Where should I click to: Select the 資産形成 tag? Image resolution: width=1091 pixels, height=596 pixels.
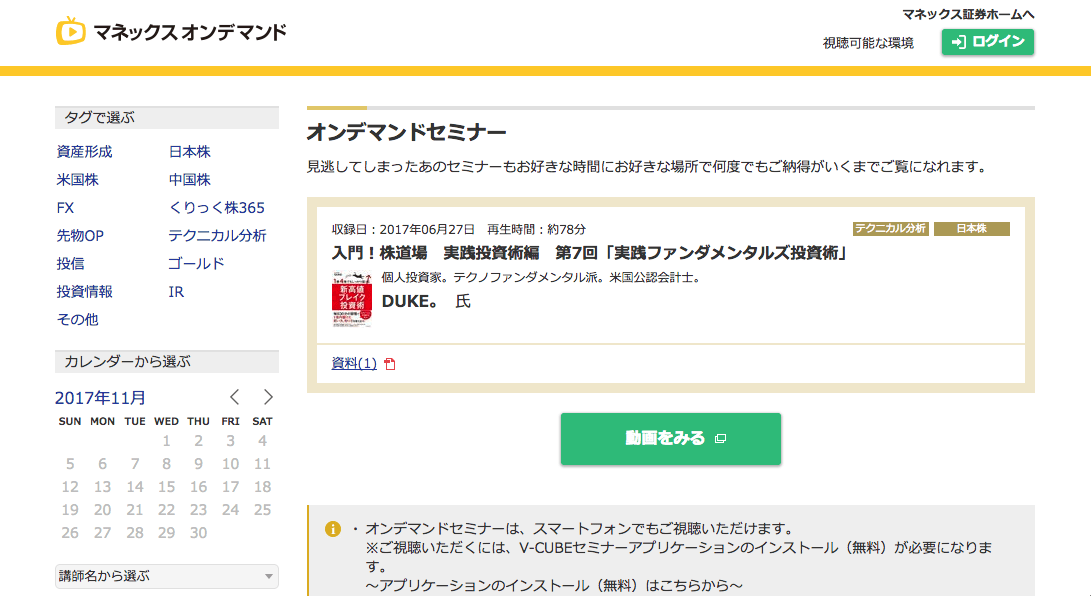(85, 152)
